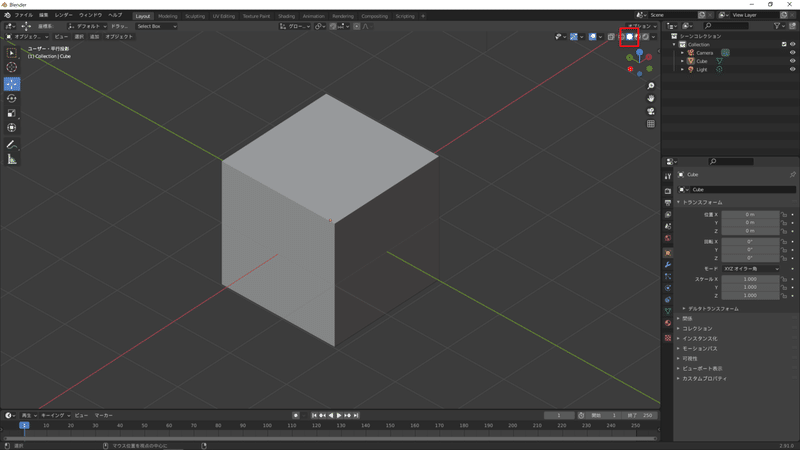The width and height of the screenshot is (800, 450).
Task: Pick the Scale tool
Action: click(x=12, y=113)
